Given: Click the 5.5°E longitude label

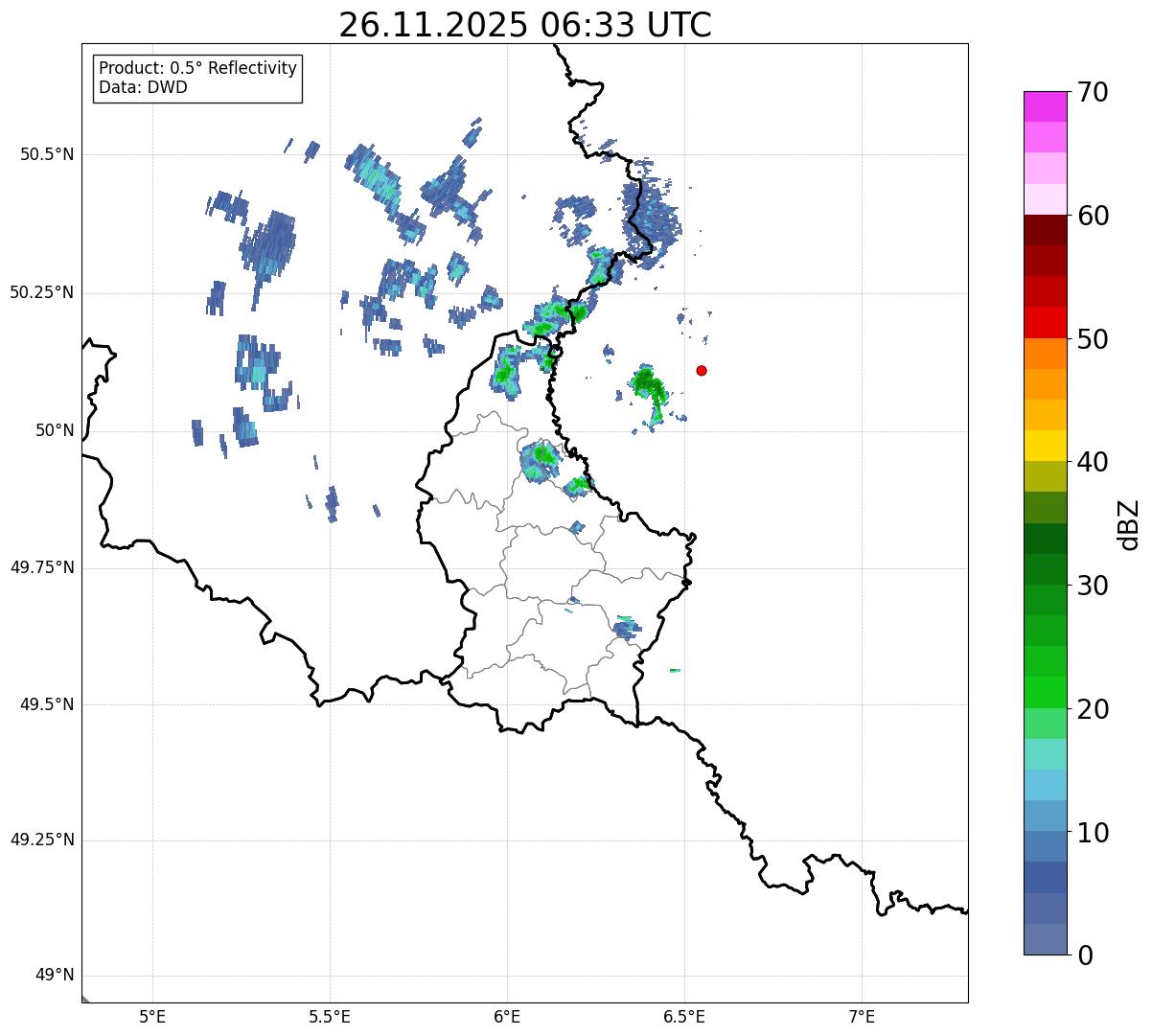Looking at the screenshot, I should pos(330,1017).
